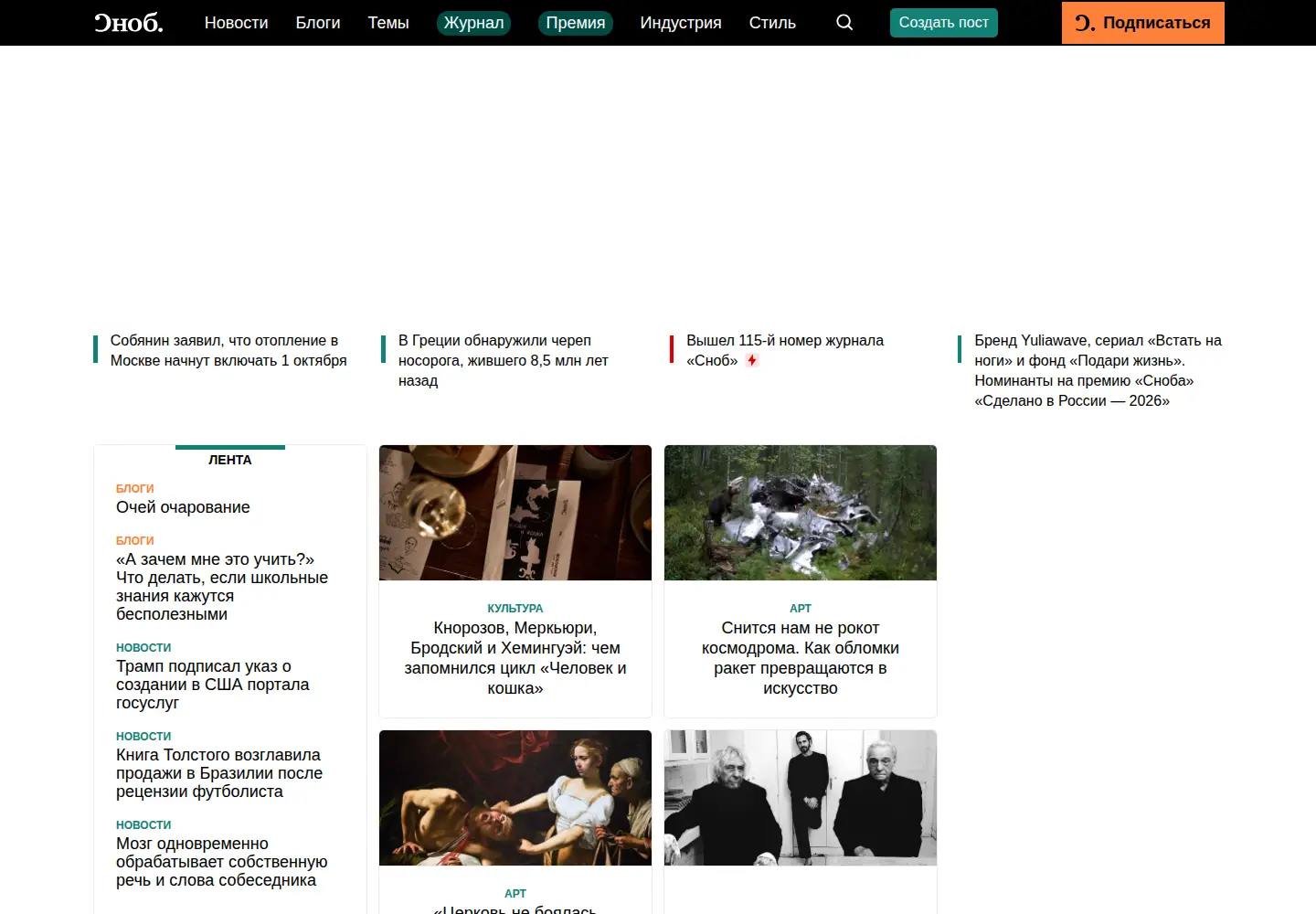The height and width of the screenshot is (914, 1316).
Task: Click the lightning icon after «Сноб» headline
Action: (x=752, y=361)
